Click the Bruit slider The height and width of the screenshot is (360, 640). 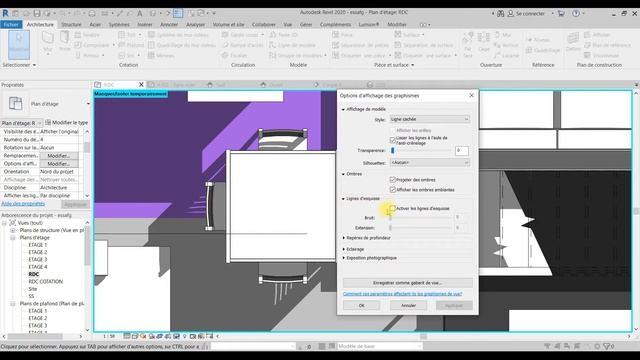click(420, 218)
